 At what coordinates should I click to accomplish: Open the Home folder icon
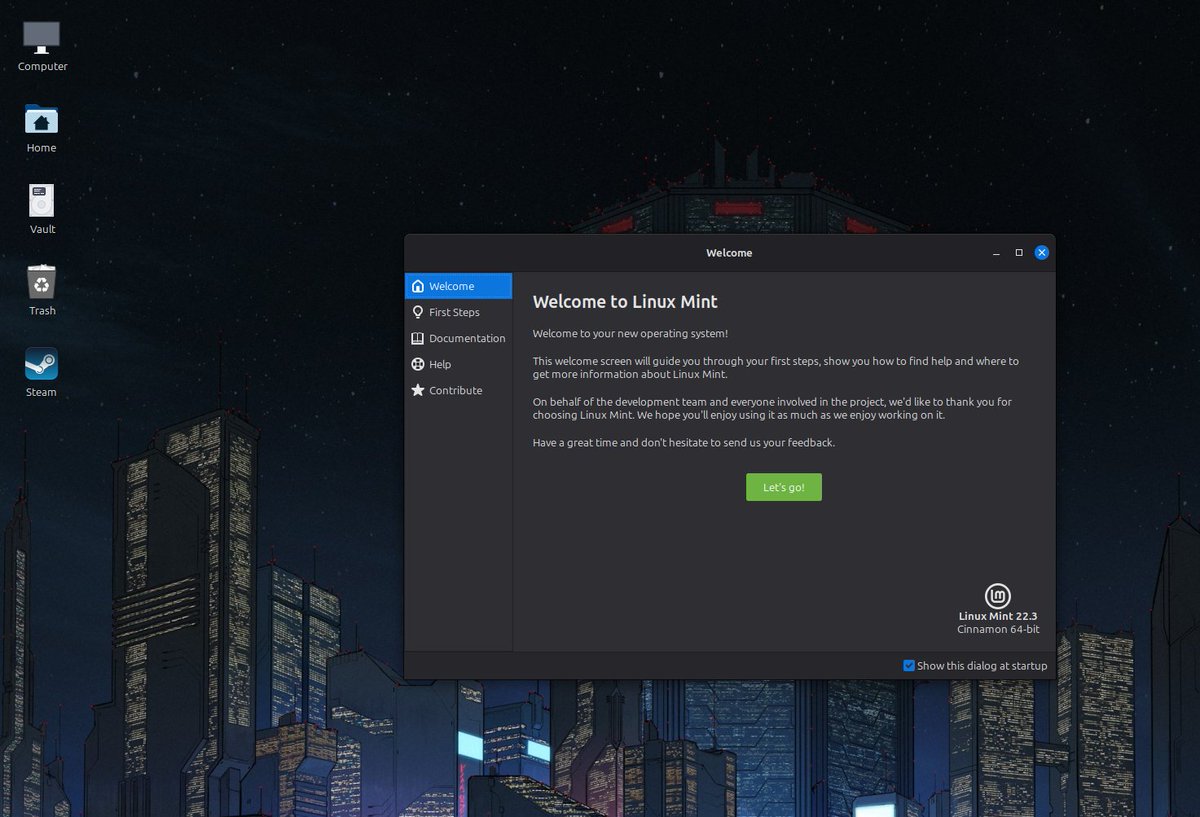[x=41, y=120]
